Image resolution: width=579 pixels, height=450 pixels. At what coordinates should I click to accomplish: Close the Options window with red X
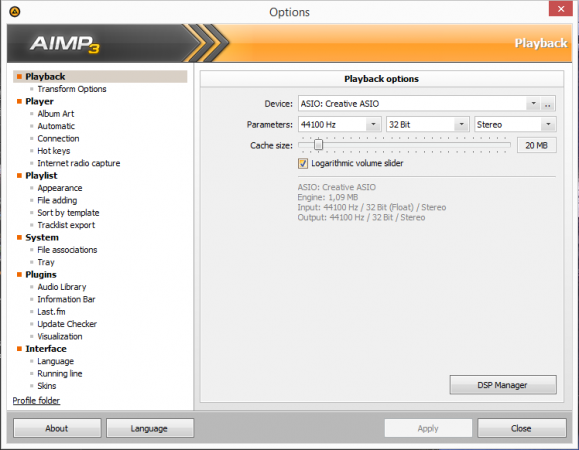pyautogui.click(x=561, y=9)
